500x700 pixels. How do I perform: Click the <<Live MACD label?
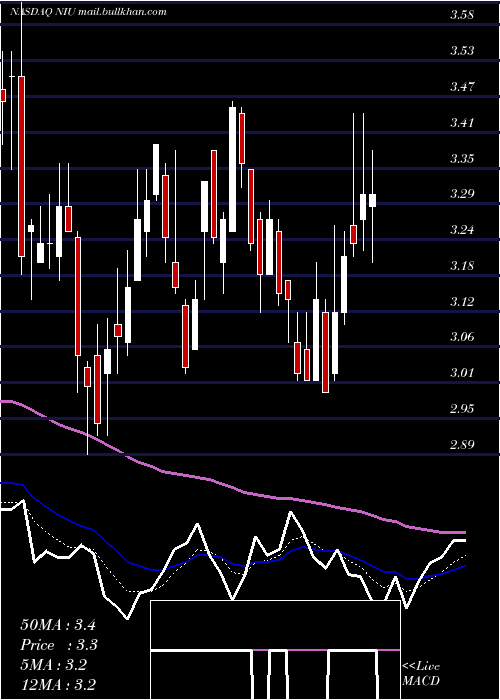coord(421,674)
